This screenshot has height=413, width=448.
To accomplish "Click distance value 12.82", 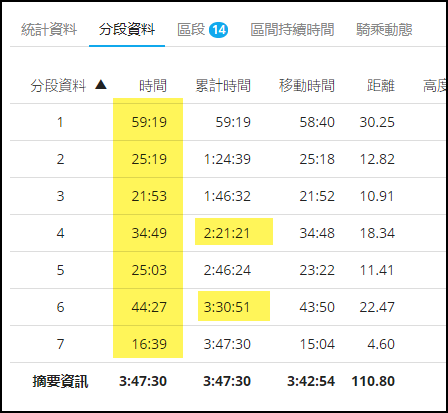I will [377, 159].
